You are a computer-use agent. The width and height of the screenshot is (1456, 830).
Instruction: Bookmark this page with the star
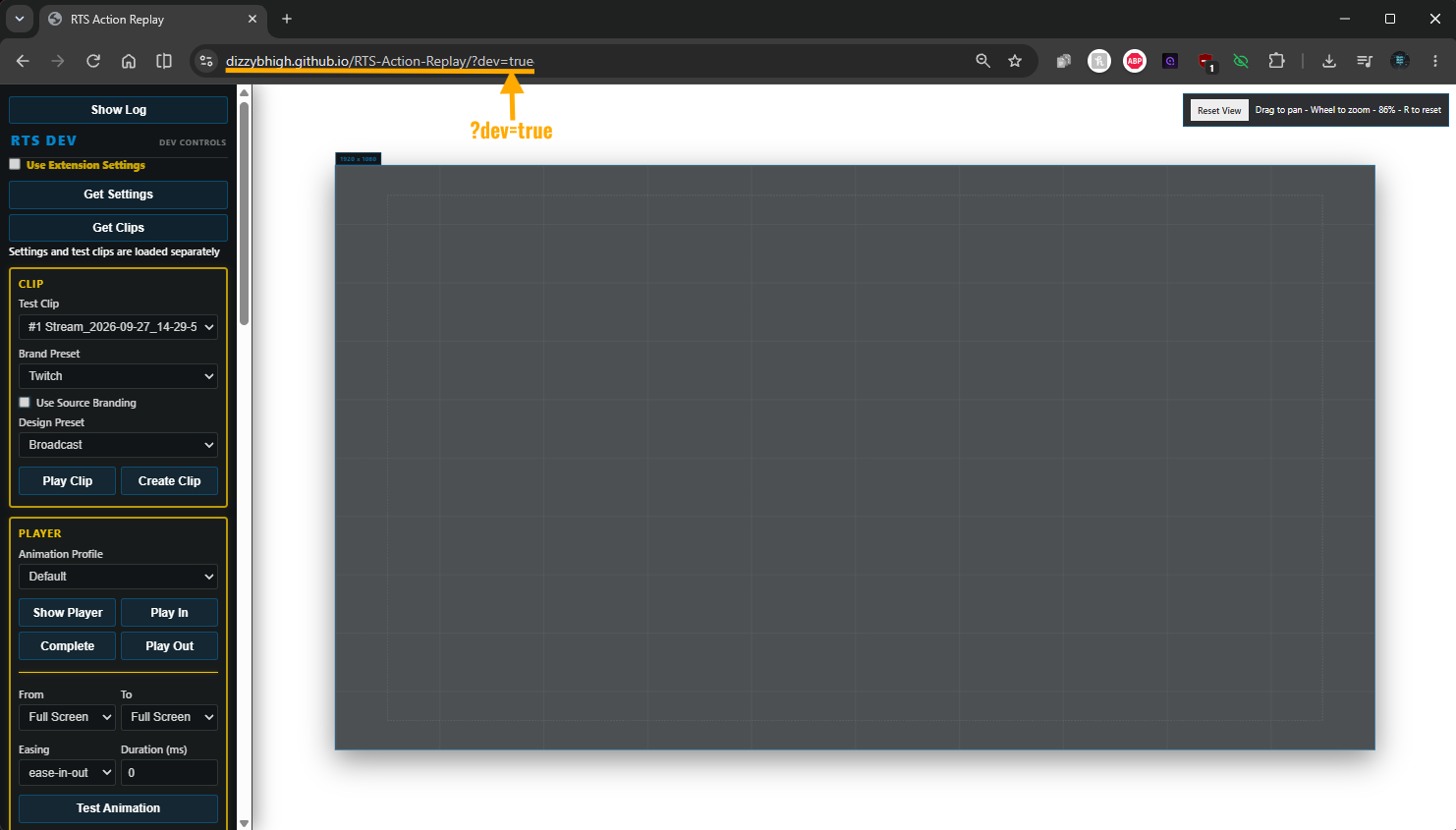point(1015,61)
